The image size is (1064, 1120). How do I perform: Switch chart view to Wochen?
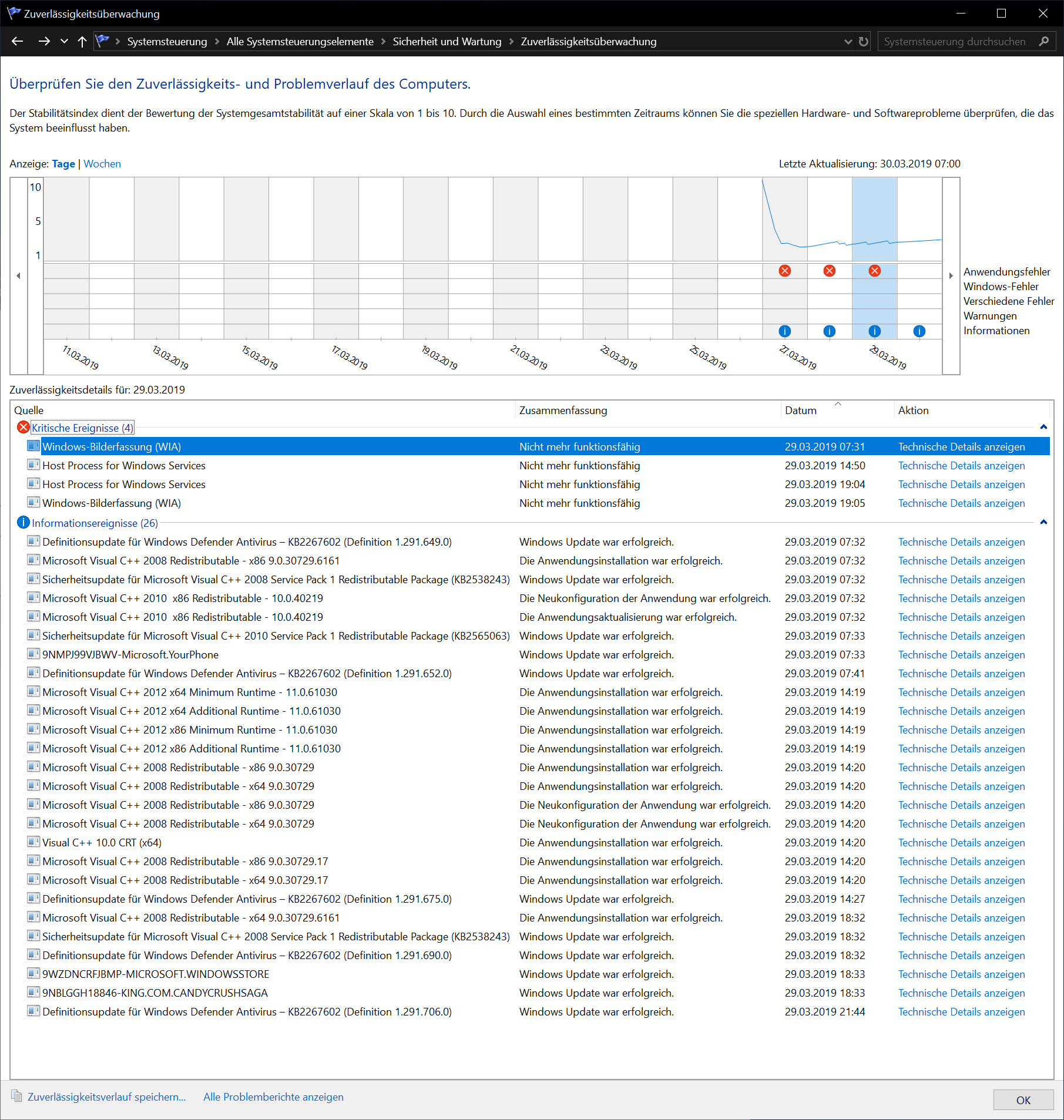pos(102,164)
